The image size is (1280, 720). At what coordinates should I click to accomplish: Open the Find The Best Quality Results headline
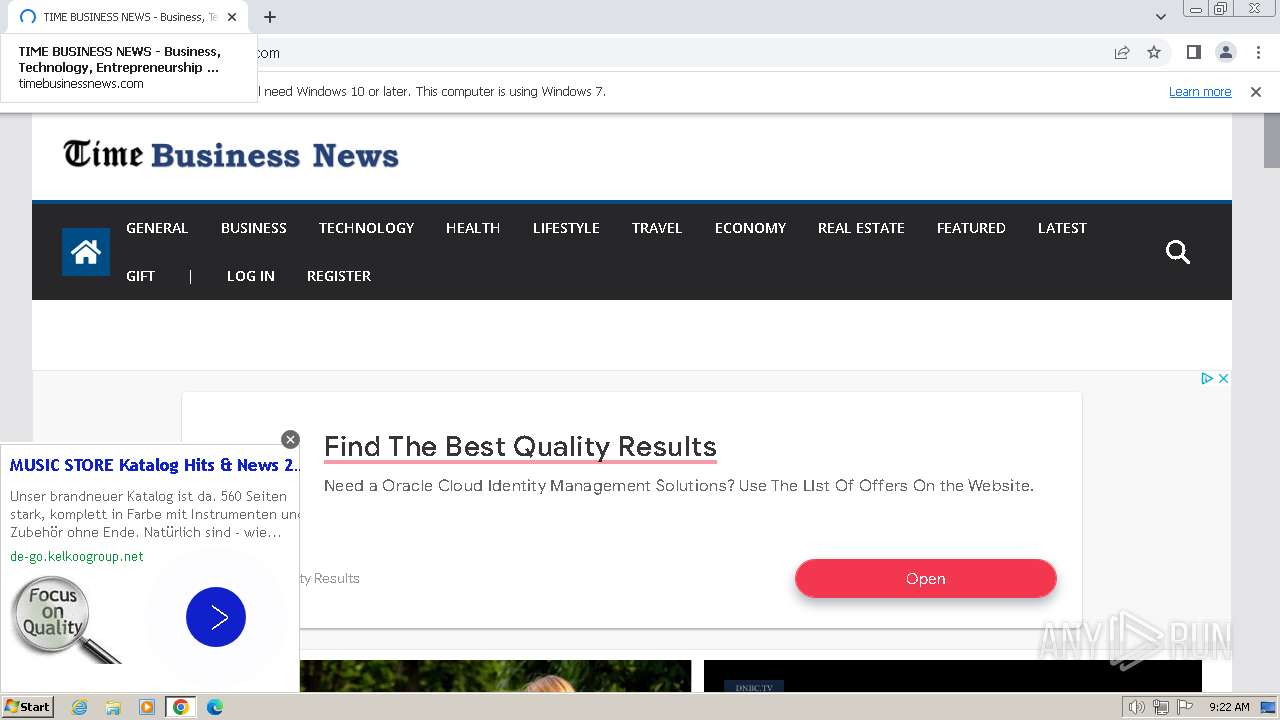pos(520,446)
